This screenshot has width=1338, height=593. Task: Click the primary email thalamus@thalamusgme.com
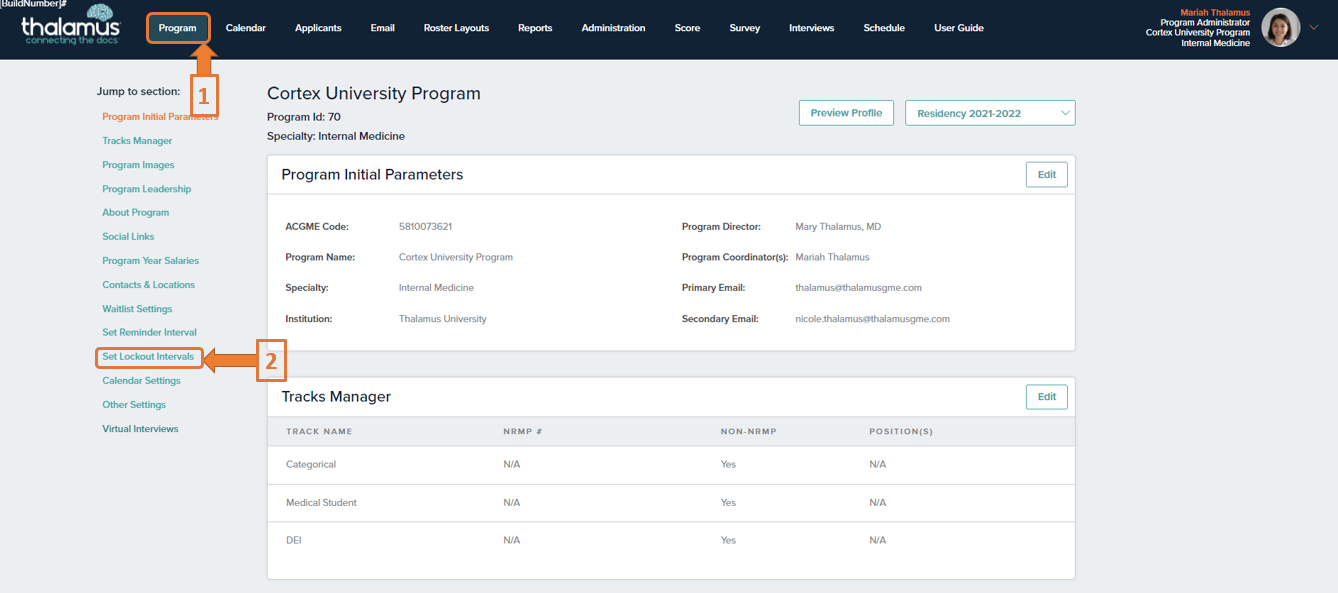coord(858,288)
